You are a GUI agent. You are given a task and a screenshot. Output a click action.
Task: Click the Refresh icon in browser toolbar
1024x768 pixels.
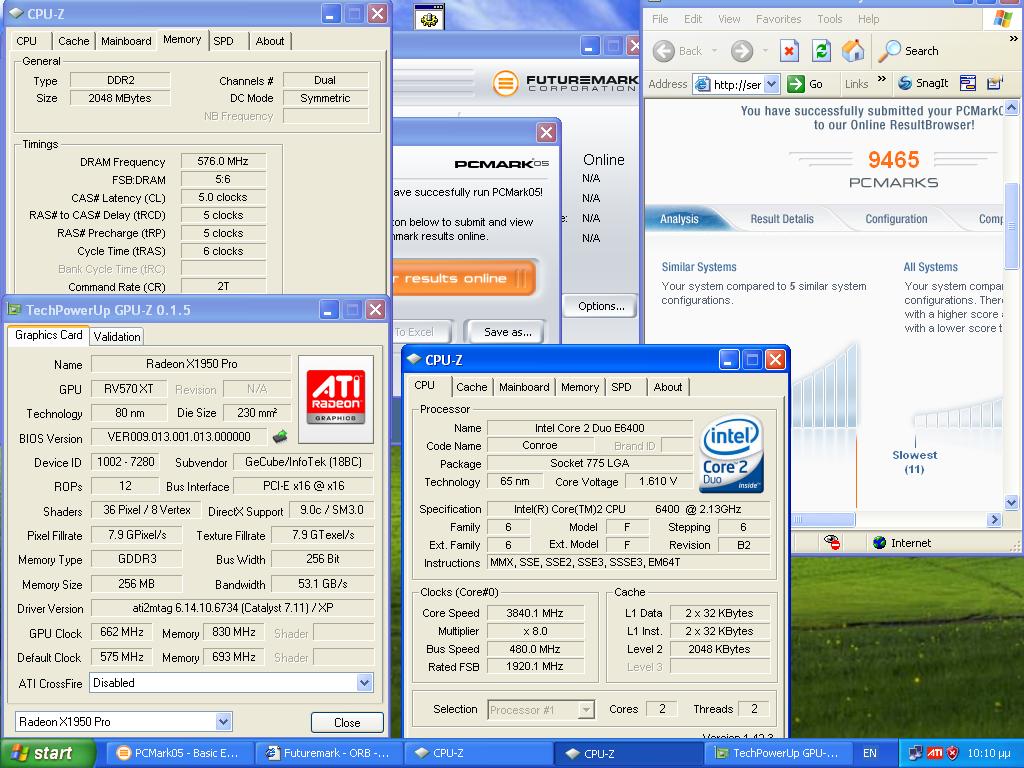(821, 51)
